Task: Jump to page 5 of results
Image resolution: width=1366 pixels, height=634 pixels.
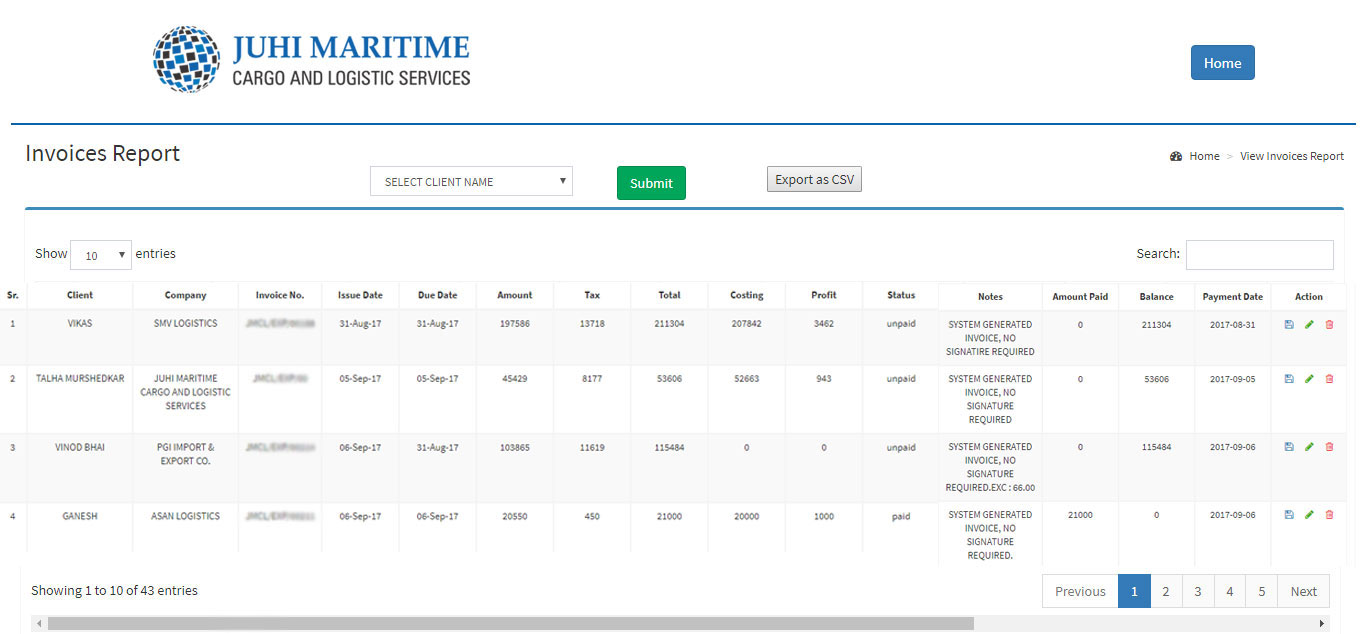Action: (x=1261, y=591)
